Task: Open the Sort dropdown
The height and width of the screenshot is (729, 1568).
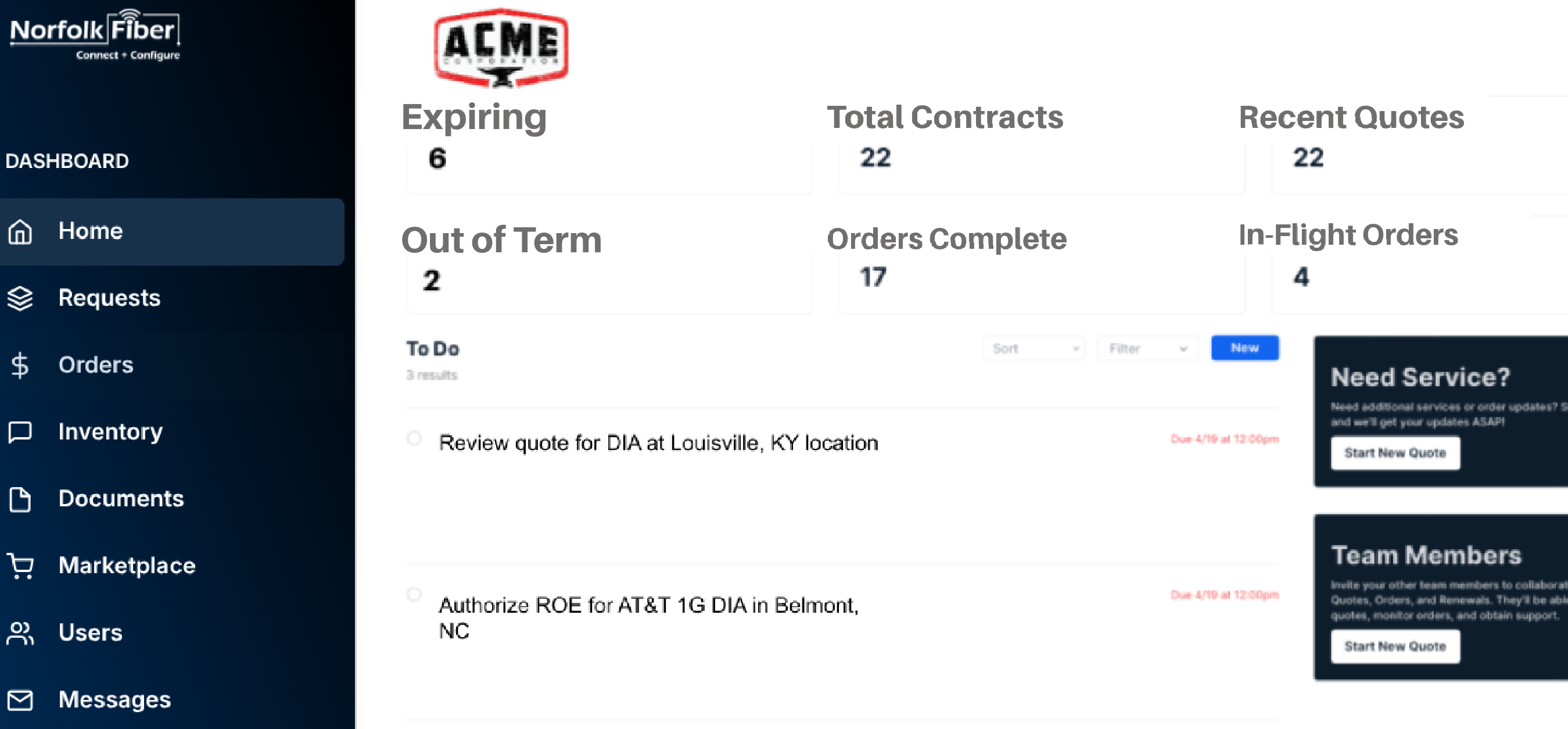Action: tap(1034, 348)
